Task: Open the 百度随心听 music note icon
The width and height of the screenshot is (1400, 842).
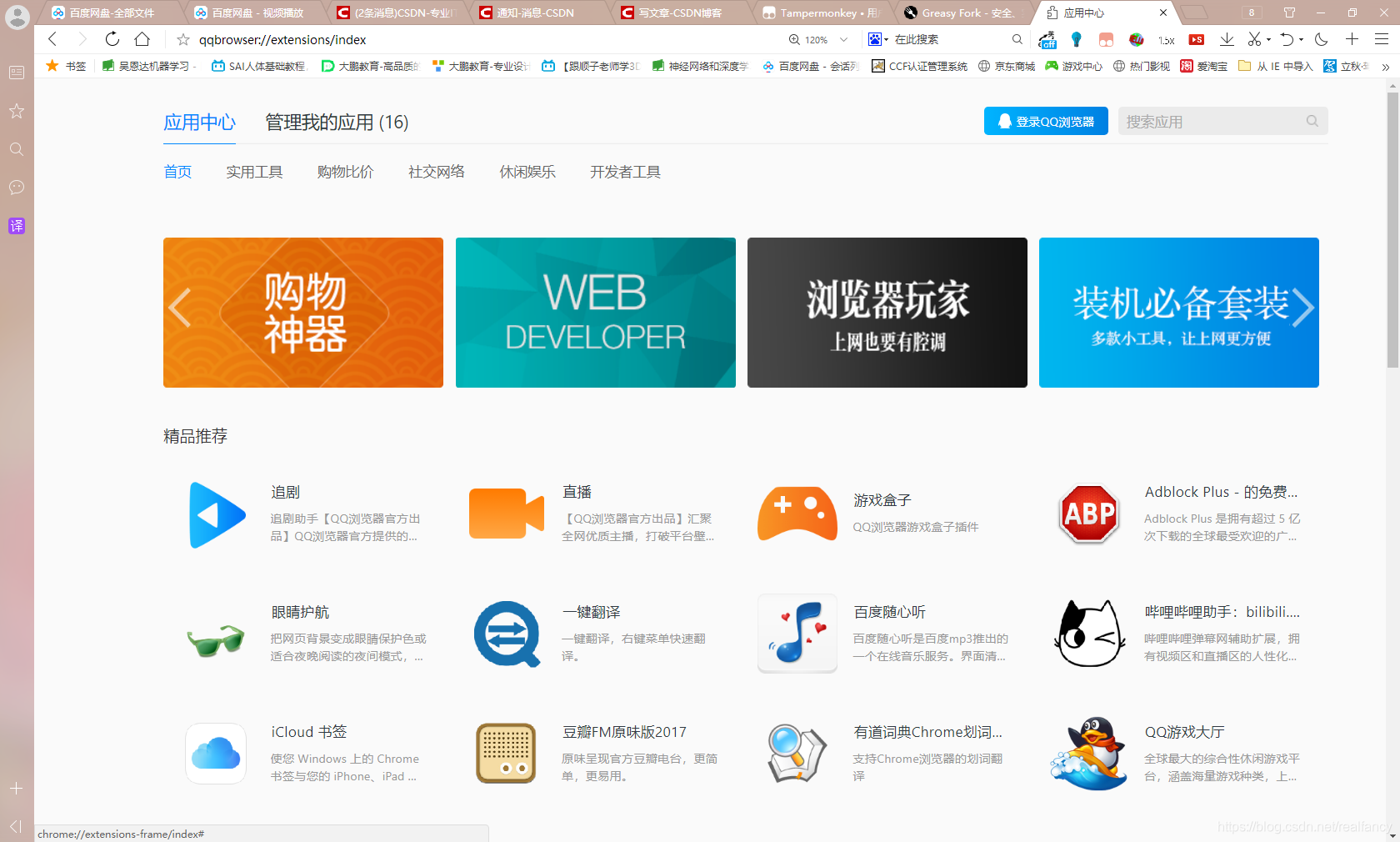Action: click(x=797, y=634)
